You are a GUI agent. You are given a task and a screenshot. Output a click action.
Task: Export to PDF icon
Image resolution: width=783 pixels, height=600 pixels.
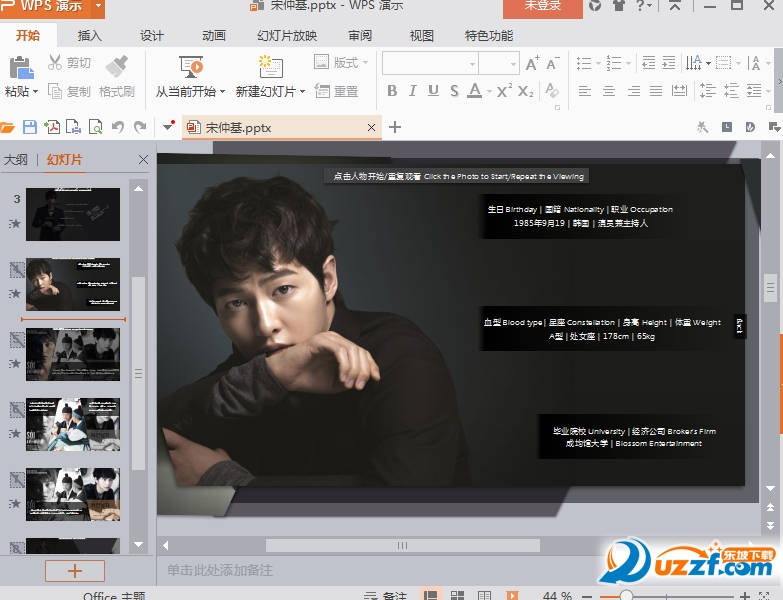coord(52,127)
